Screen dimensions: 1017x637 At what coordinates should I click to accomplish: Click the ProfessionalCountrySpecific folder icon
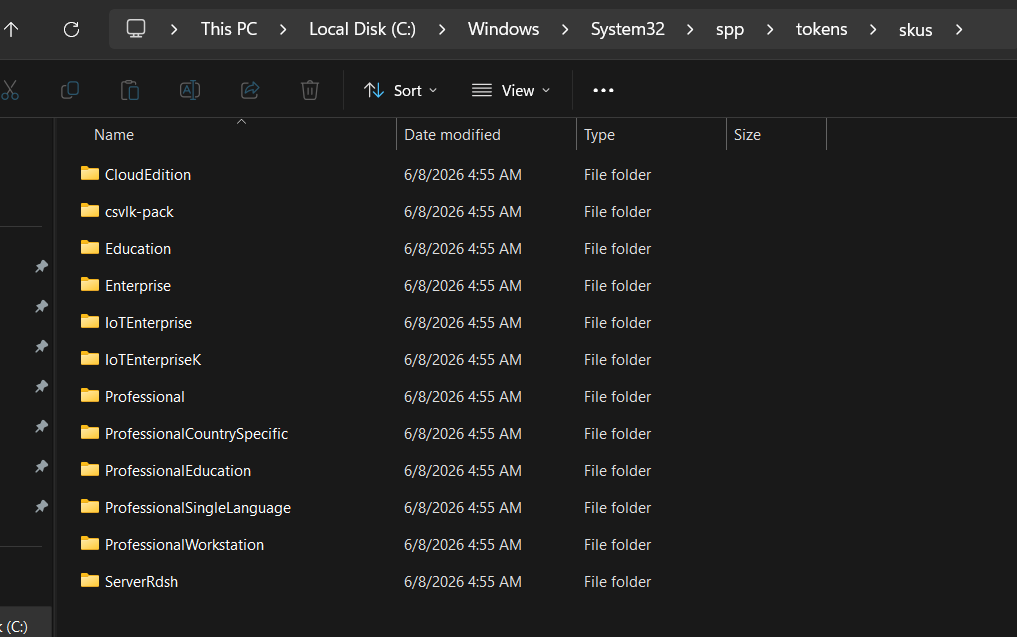[x=90, y=432]
